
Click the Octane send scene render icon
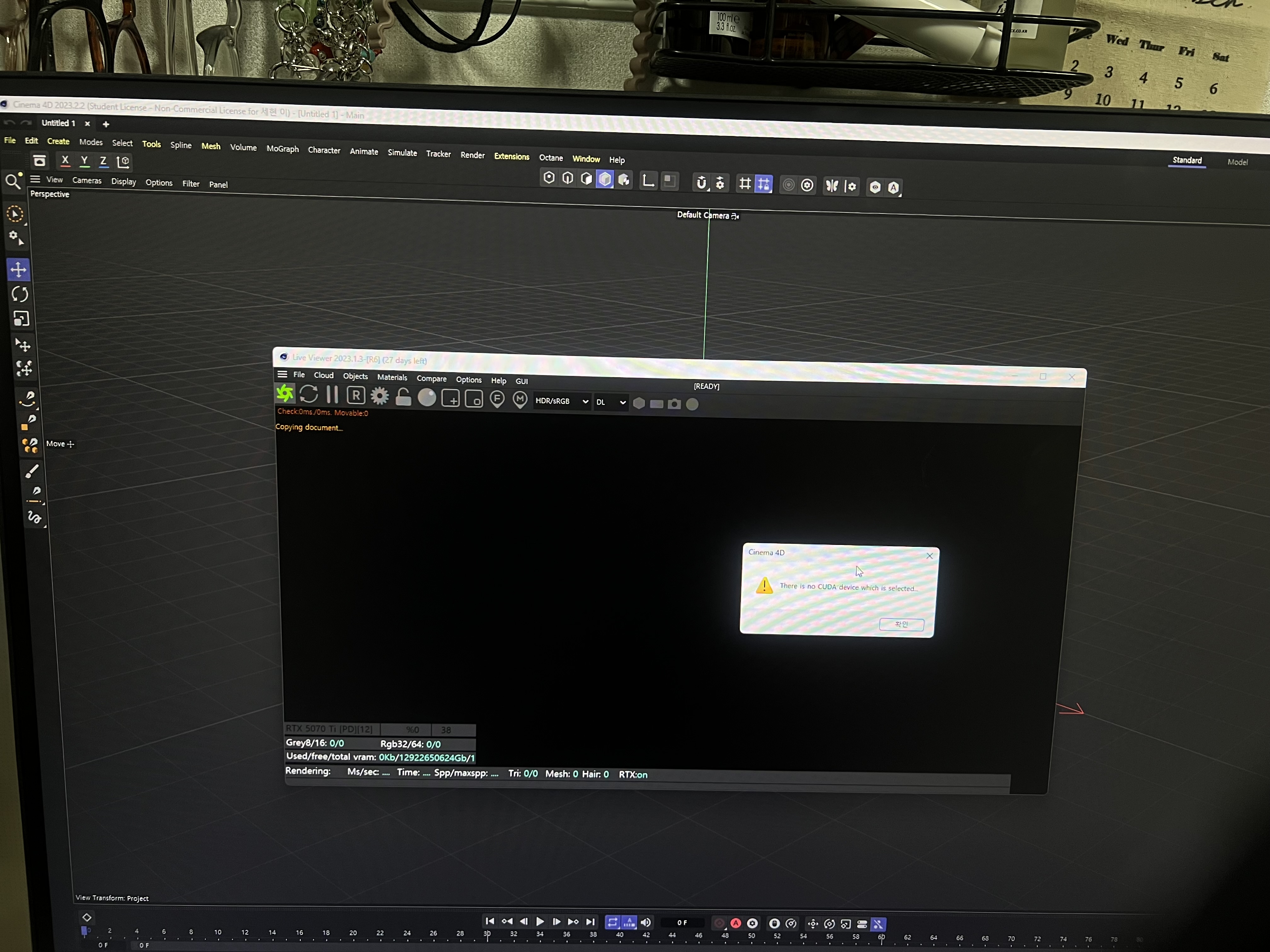click(x=285, y=394)
